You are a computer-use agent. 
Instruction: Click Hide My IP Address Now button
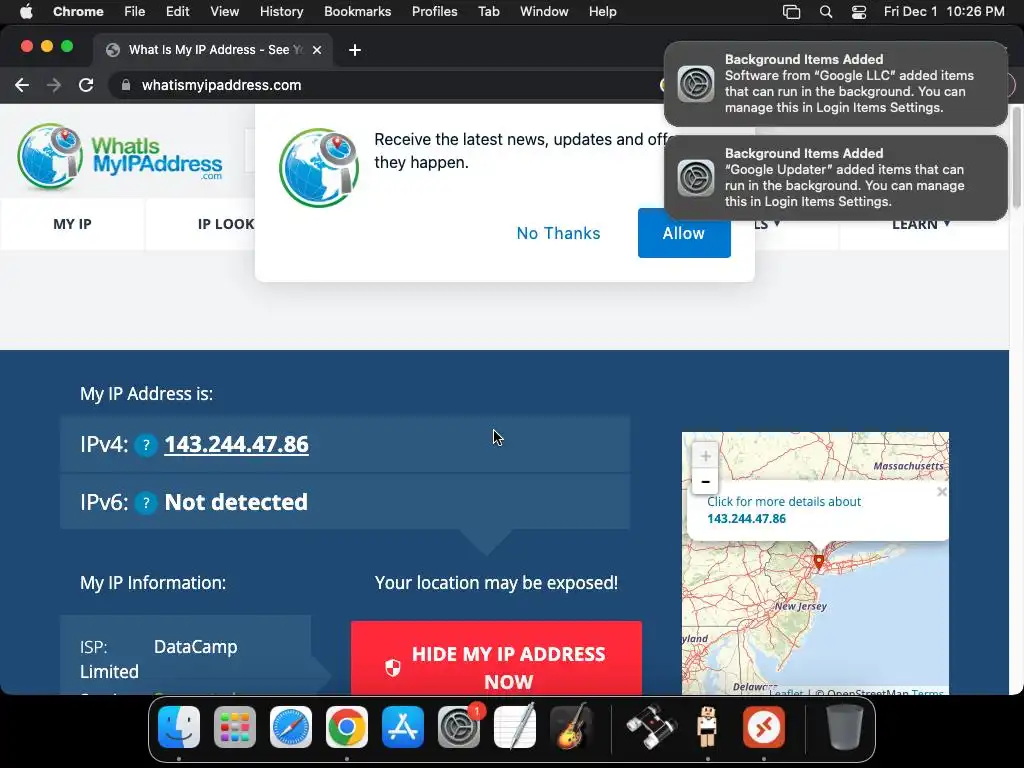click(496, 658)
